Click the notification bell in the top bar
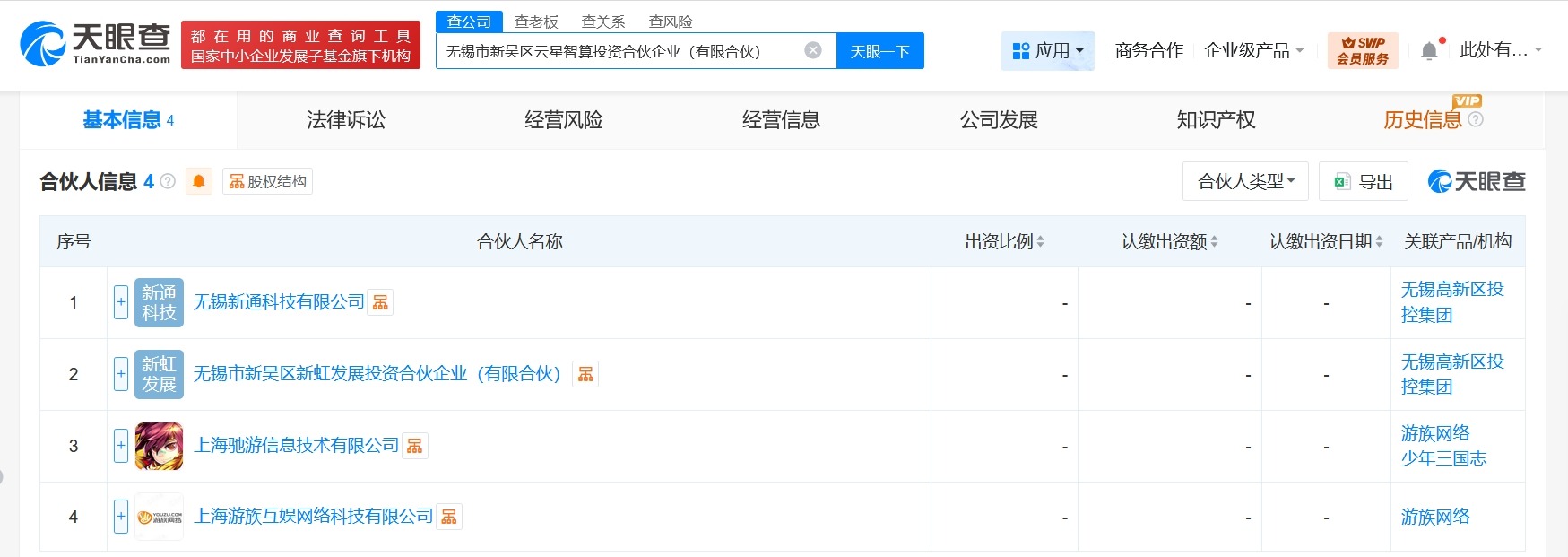This screenshot has width=1568, height=557. pyautogui.click(x=1429, y=49)
